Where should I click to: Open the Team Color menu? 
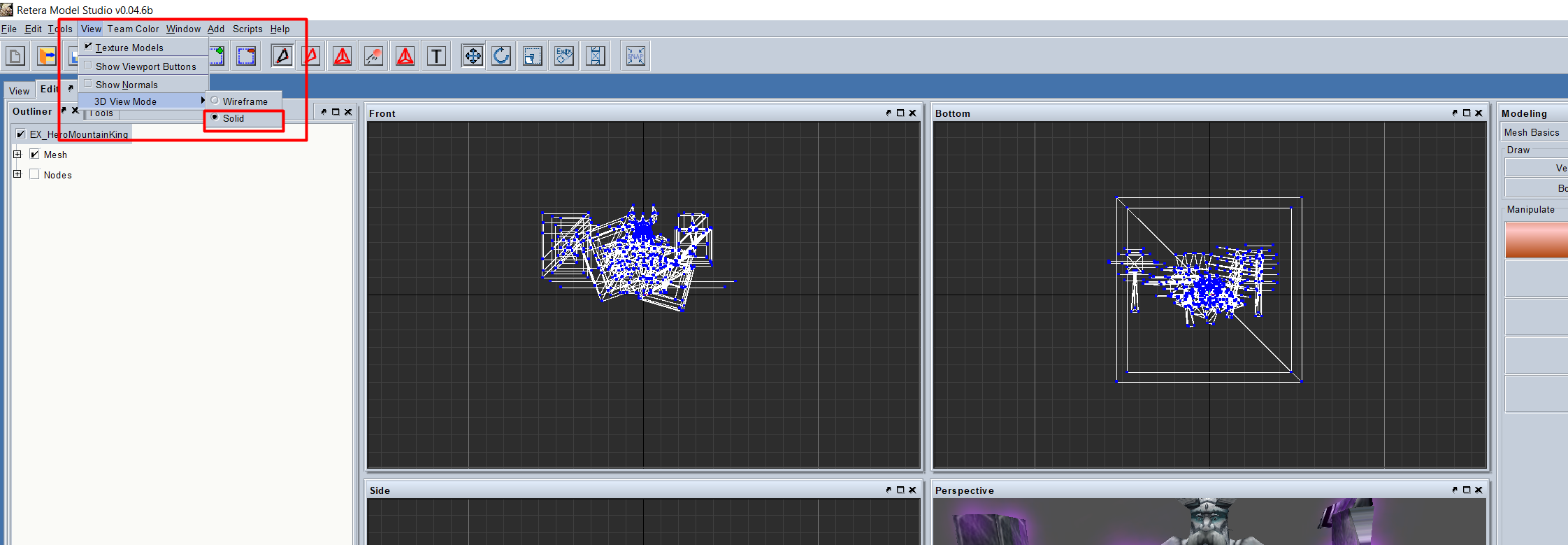(x=134, y=29)
